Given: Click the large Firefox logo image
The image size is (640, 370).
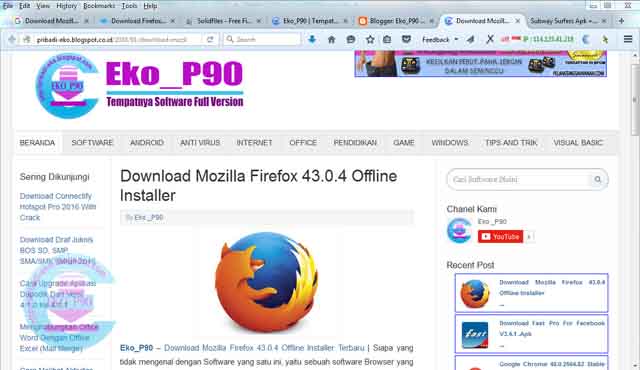Looking at the screenshot, I should (x=267, y=282).
